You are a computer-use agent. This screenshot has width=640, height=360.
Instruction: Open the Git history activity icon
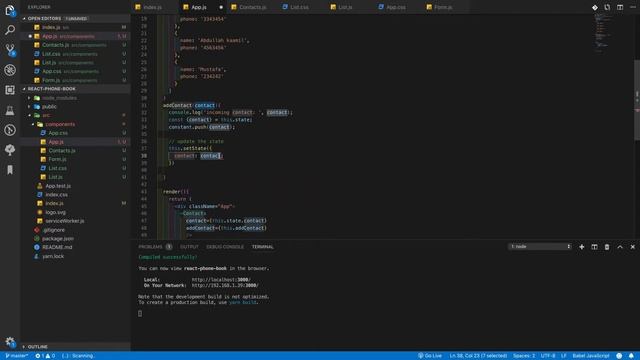pyautogui.click(x=10, y=130)
